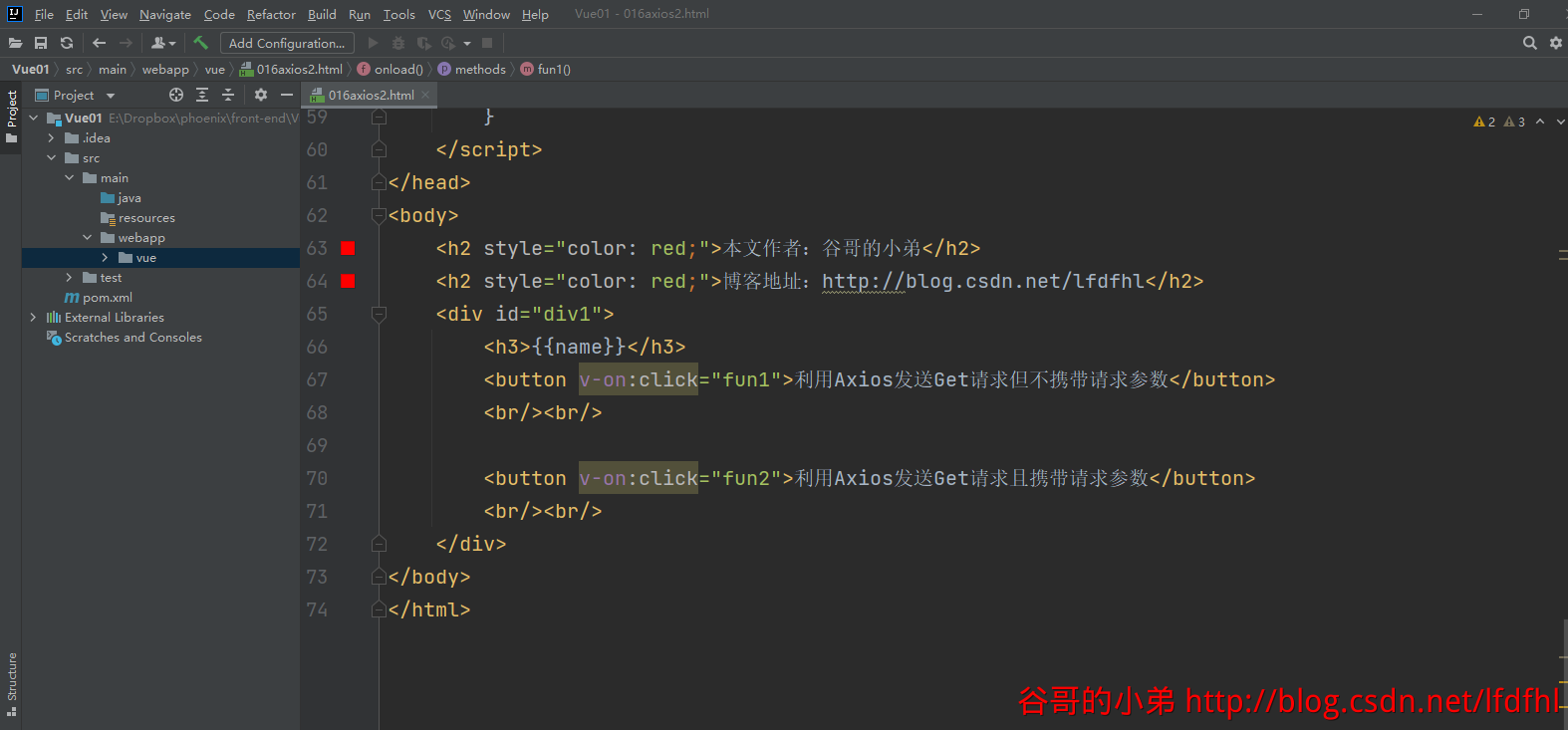Select pom.xml in the project tree
Viewport: 1568px width, 730px height.
click(x=98, y=298)
